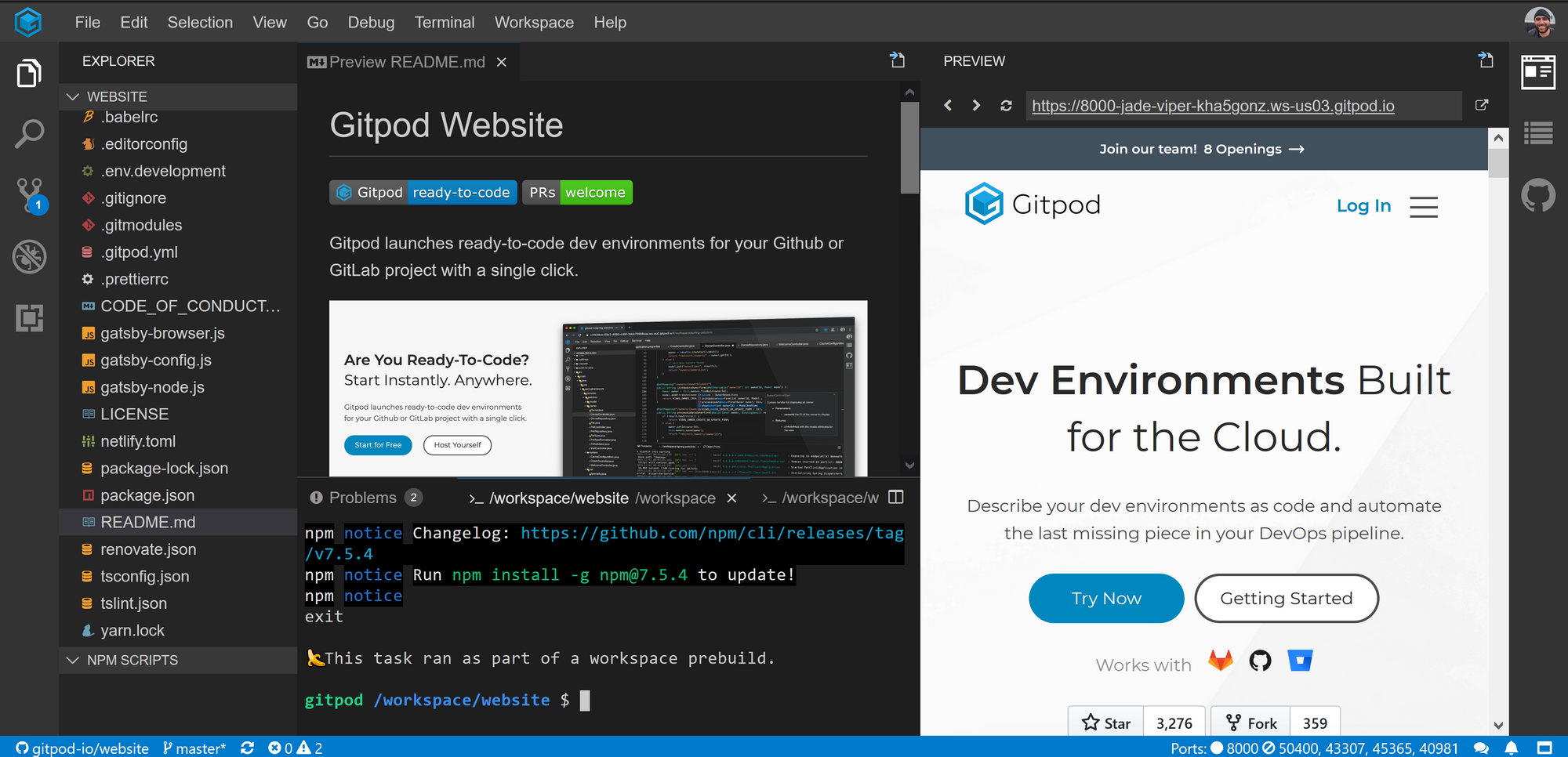The height and width of the screenshot is (757, 1568).
Task: Click port 8000 in the status bar
Action: tap(1235, 748)
